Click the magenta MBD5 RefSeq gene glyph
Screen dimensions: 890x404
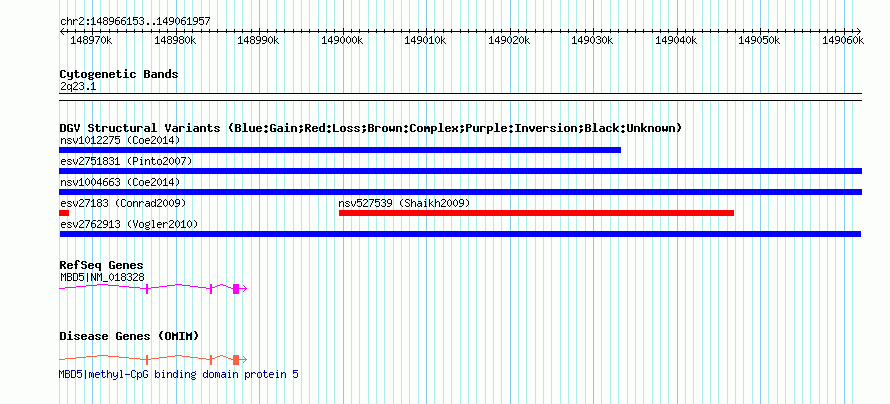pos(153,289)
